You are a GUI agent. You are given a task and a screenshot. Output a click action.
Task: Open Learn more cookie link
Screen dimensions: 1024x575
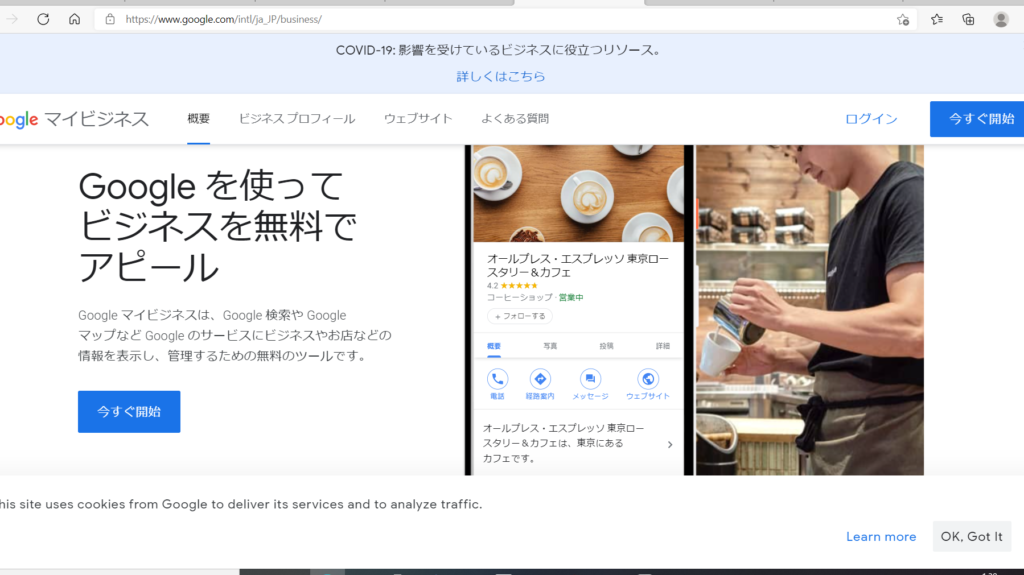coord(881,536)
